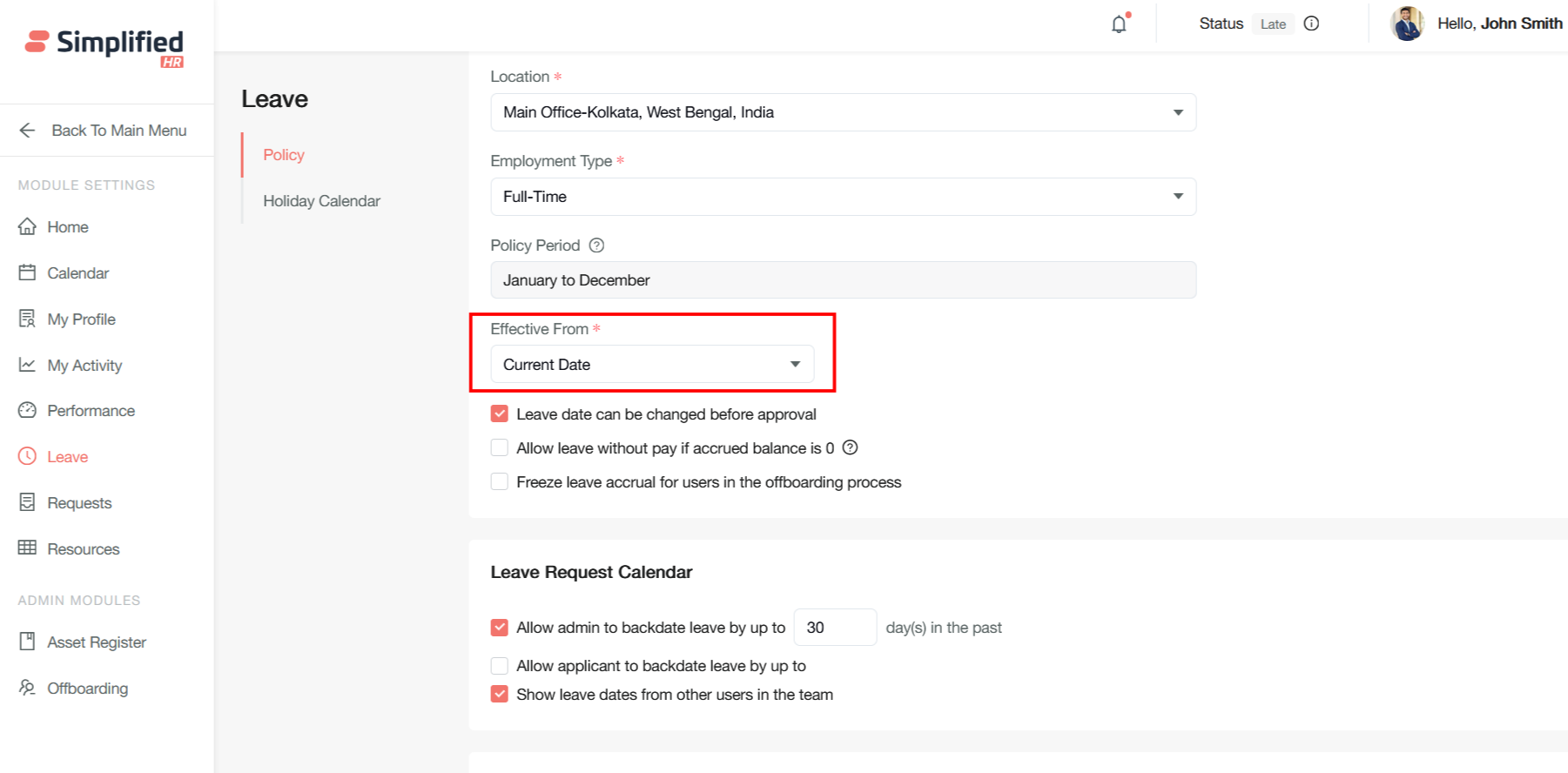This screenshot has width=1568, height=773.
Task: Click help icon next to accrued balance option
Action: coord(850,447)
